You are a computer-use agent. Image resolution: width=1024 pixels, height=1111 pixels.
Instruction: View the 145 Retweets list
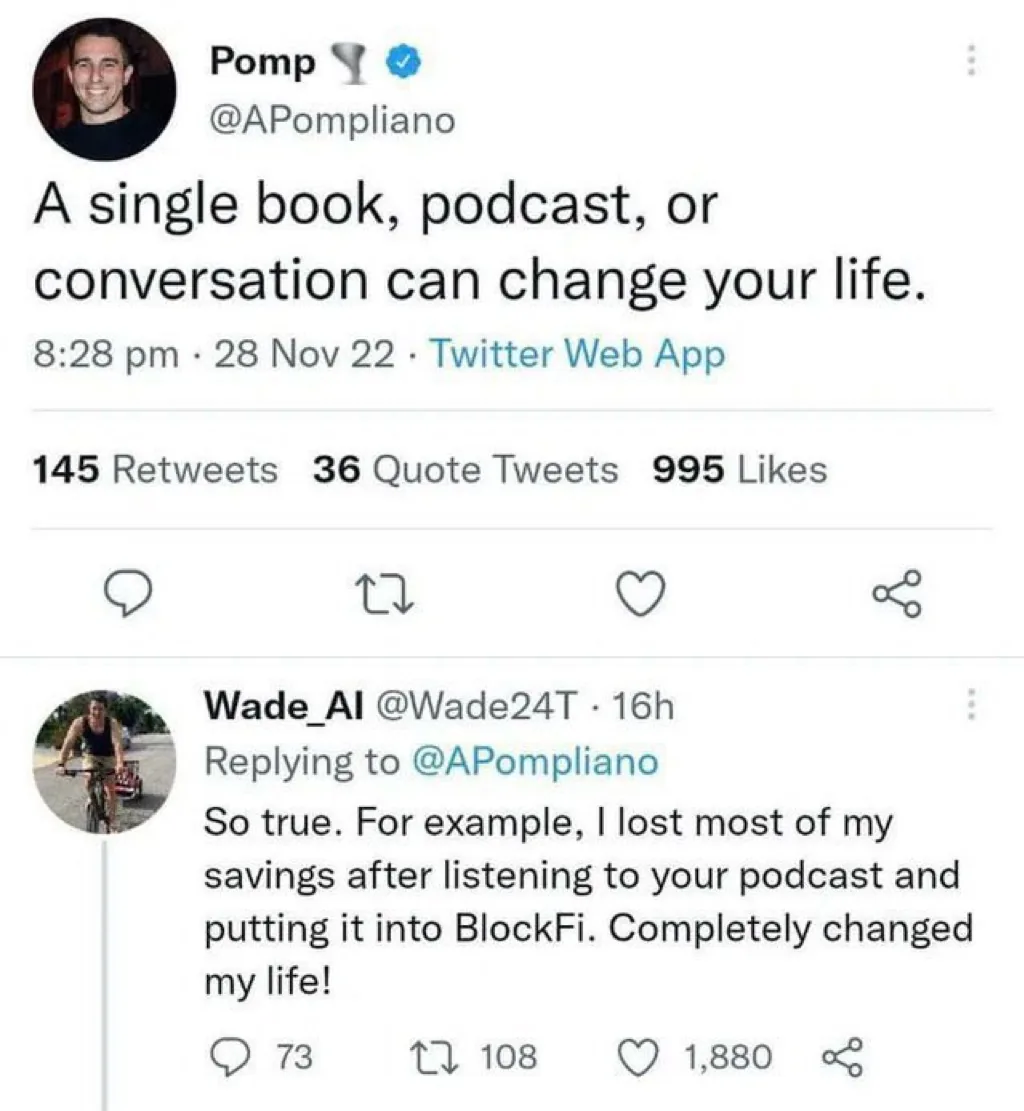tap(156, 469)
